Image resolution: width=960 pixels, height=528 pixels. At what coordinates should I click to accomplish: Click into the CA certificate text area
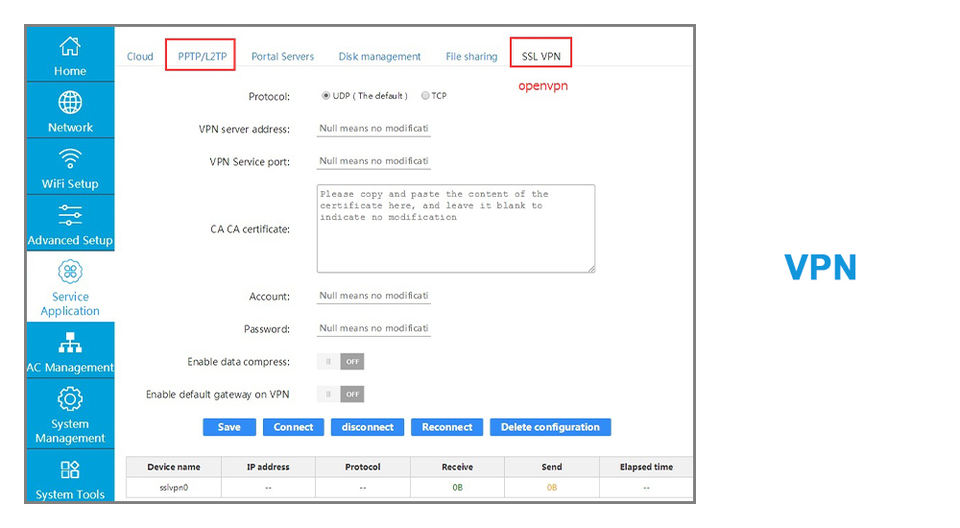pyautogui.click(x=456, y=228)
